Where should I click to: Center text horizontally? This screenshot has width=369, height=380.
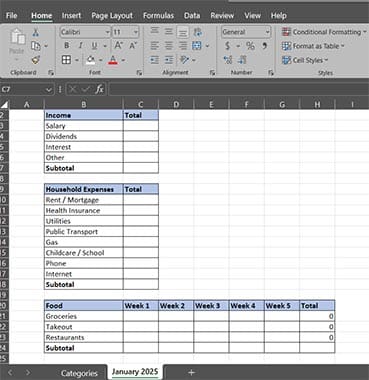tap(169, 46)
